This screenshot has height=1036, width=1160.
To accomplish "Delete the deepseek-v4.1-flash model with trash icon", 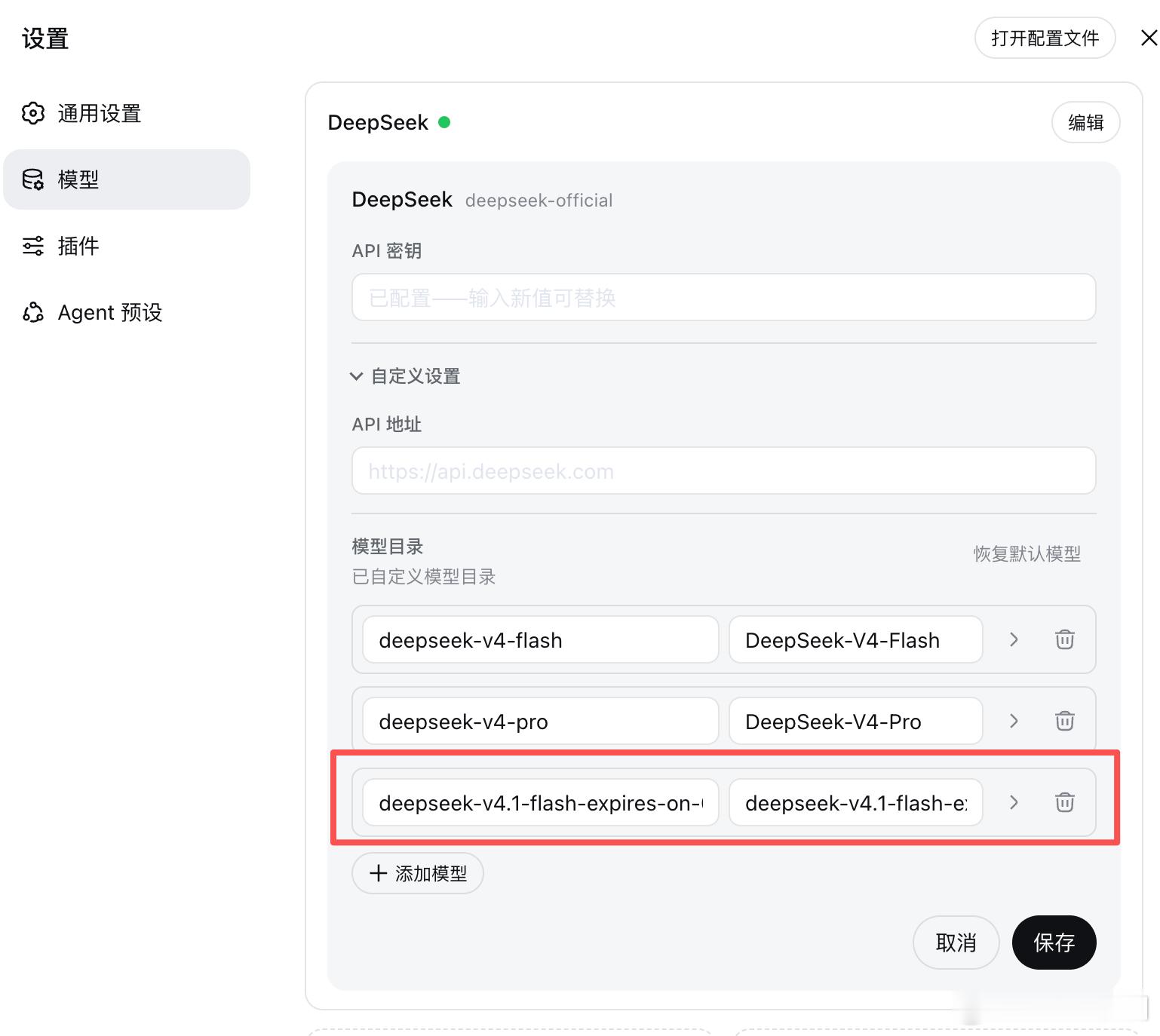I will [x=1064, y=802].
